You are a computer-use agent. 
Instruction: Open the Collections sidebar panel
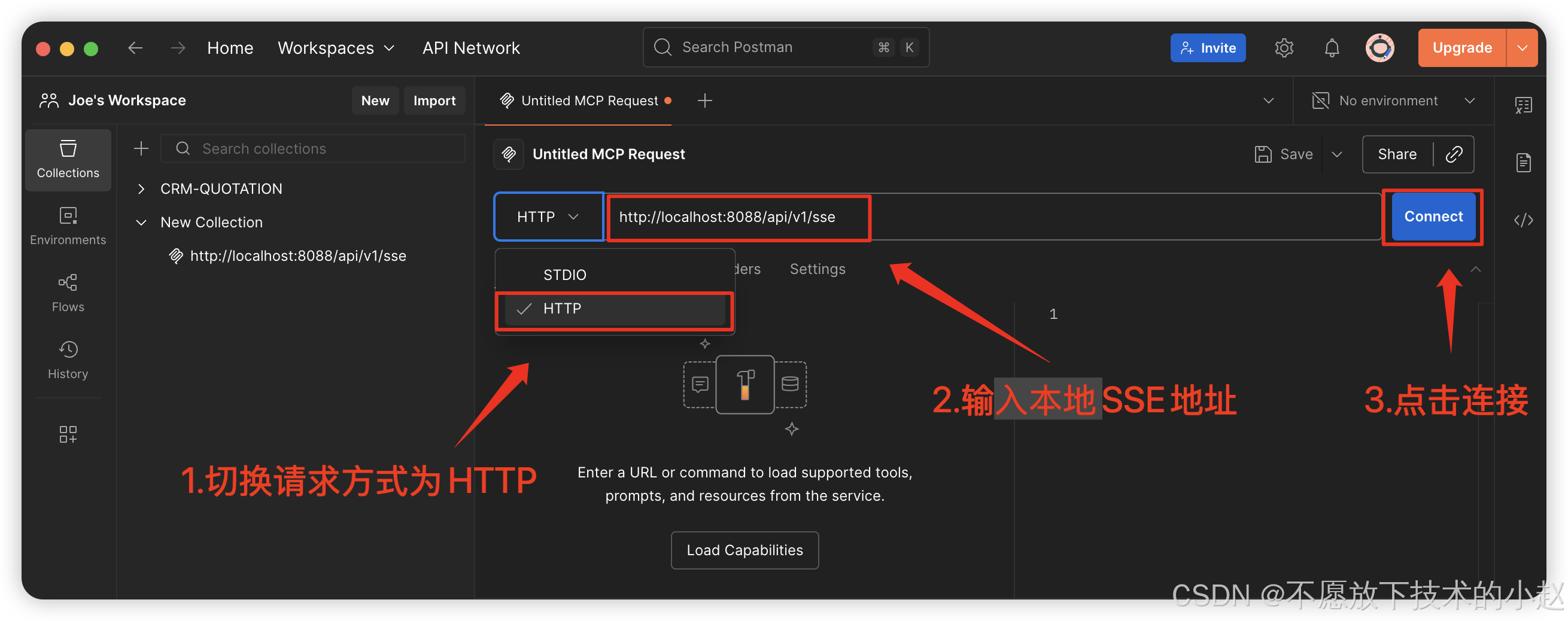coord(68,159)
